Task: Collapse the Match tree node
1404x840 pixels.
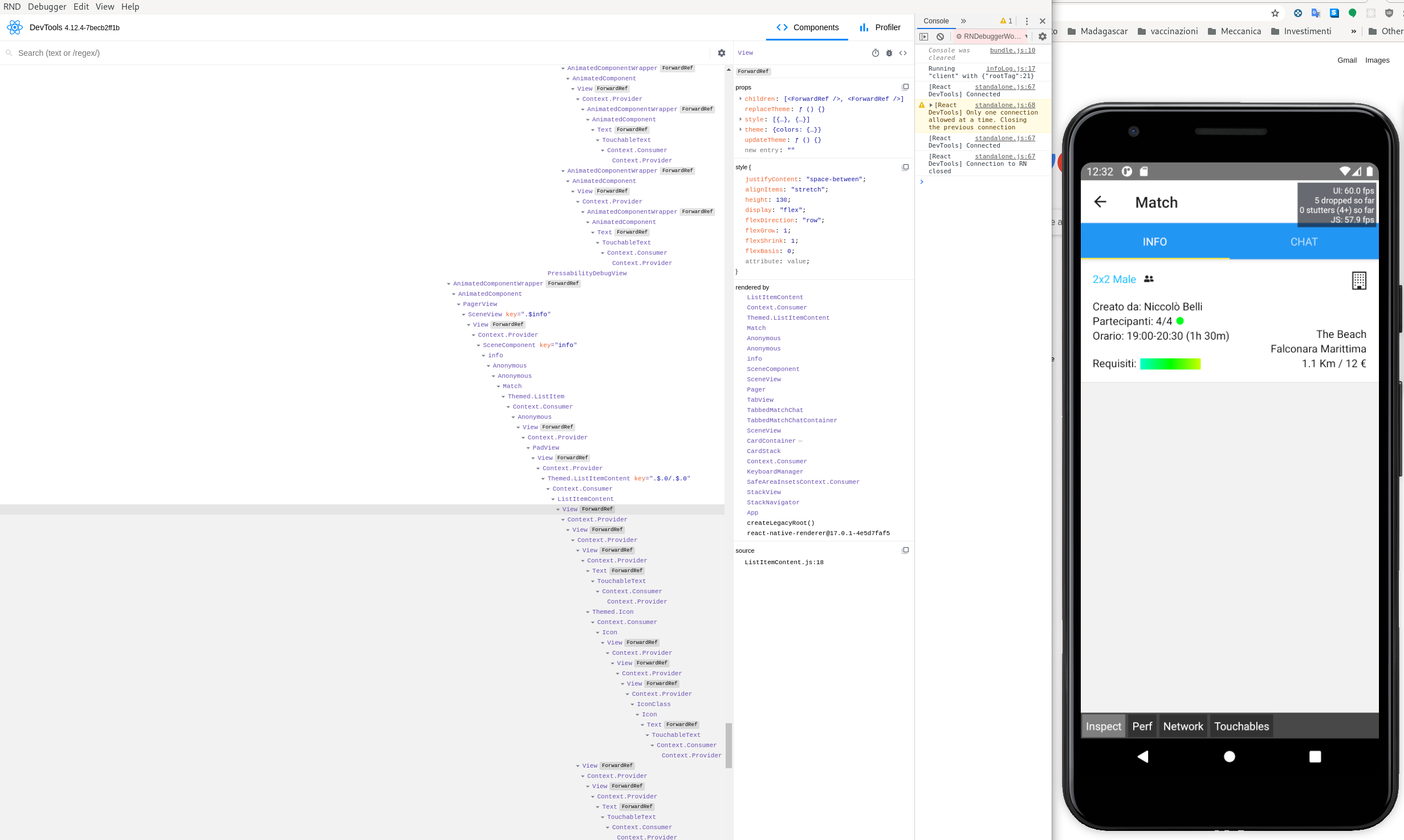Action: coord(499,386)
